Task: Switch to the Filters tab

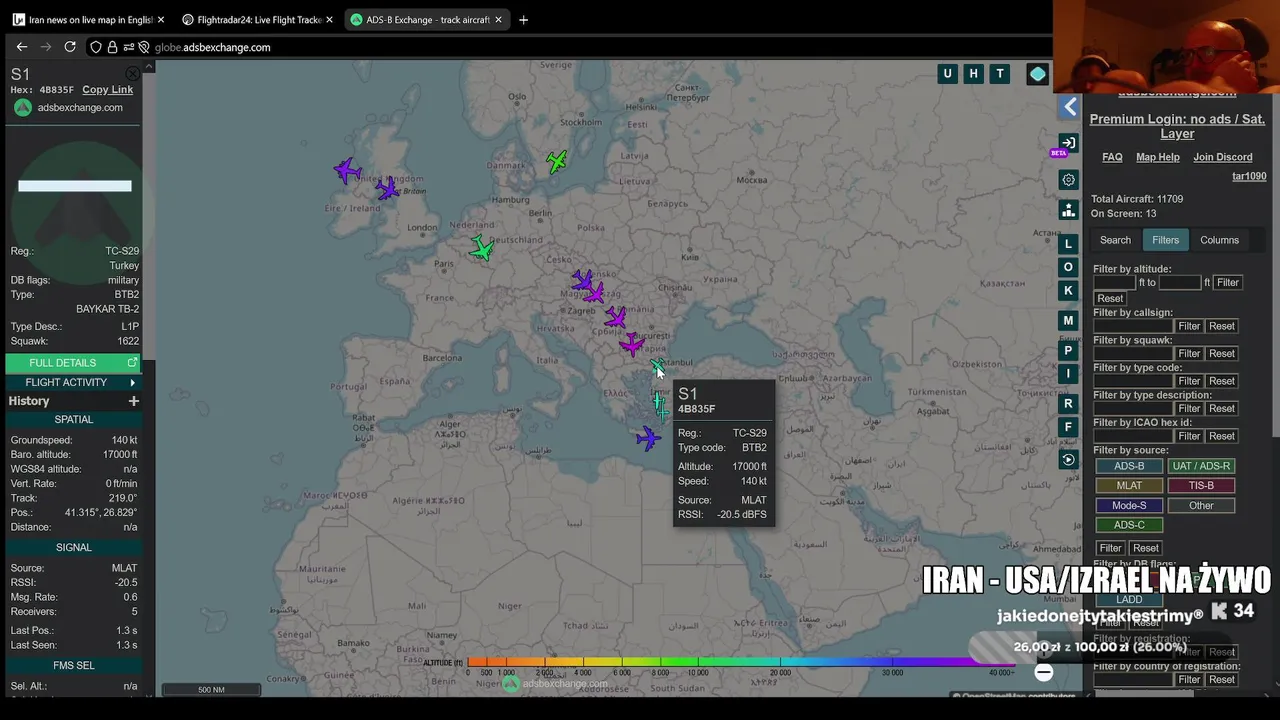Action: point(1165,240)
